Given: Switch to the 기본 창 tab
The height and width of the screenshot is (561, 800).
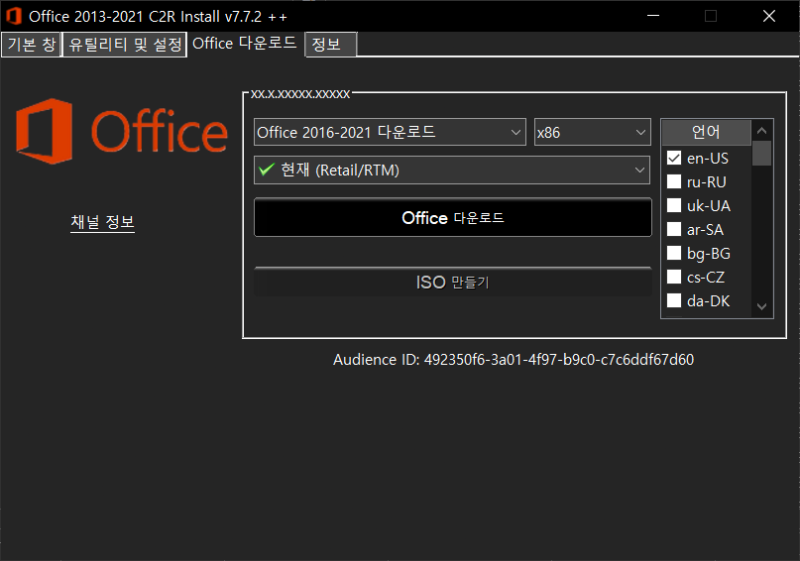Looking at the screenshot, I should [32, 44].
